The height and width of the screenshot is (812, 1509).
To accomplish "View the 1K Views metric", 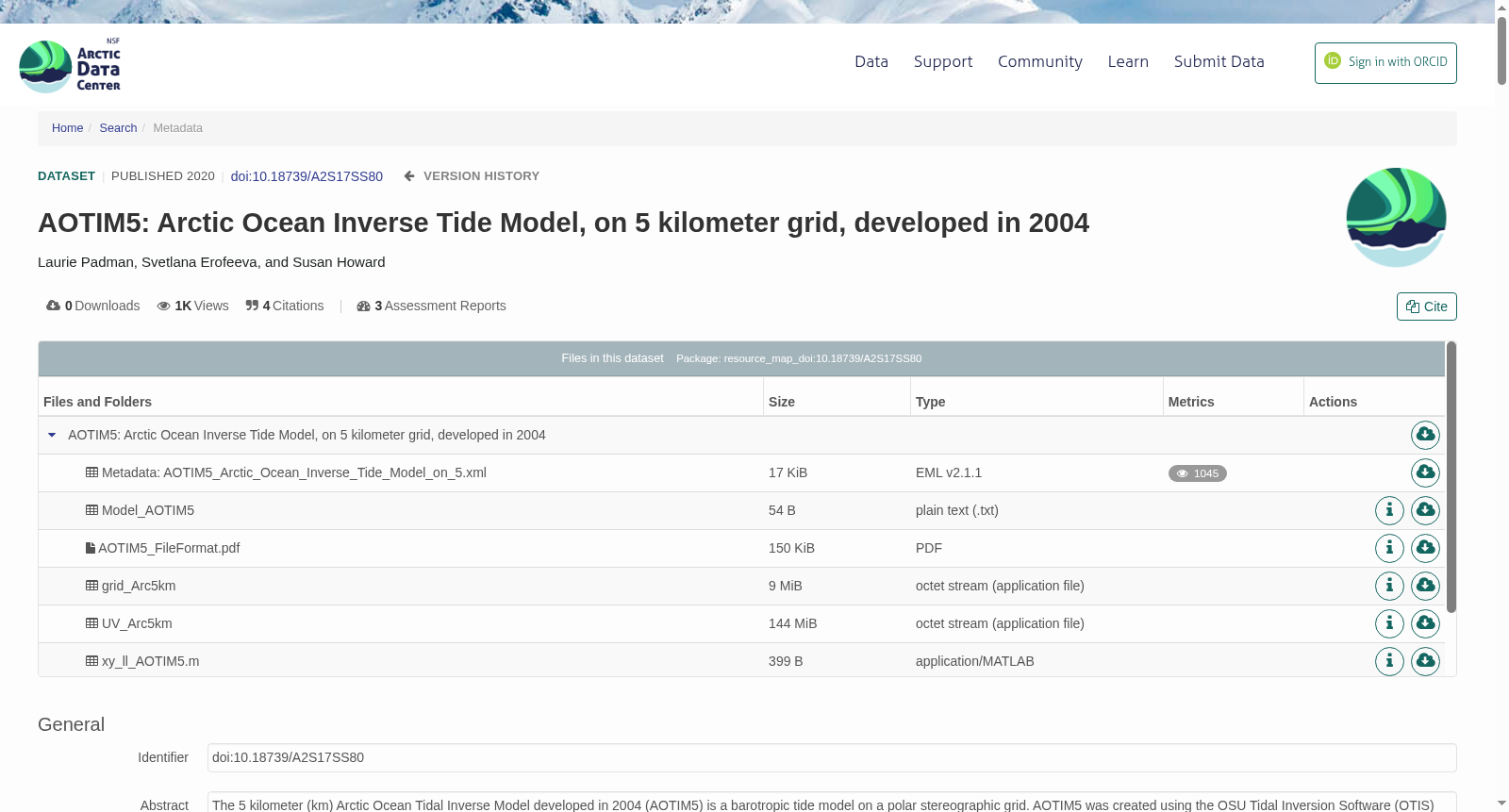I will tap(192, 306).
